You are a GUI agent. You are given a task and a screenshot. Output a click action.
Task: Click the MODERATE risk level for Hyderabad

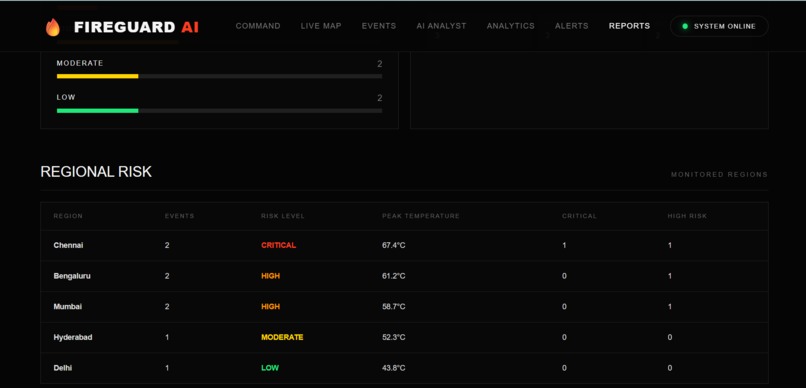click(x=282, y=337)
